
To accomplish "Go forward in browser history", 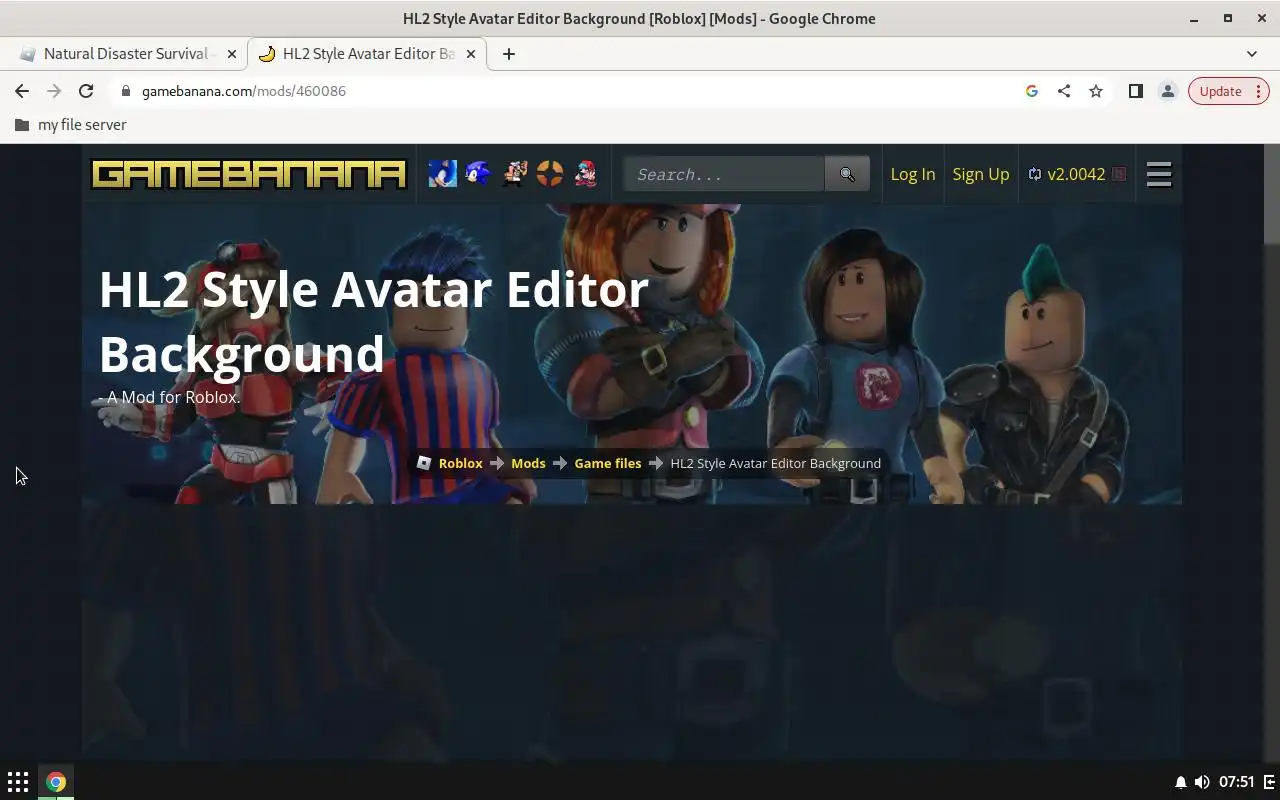I will point(54,91).
